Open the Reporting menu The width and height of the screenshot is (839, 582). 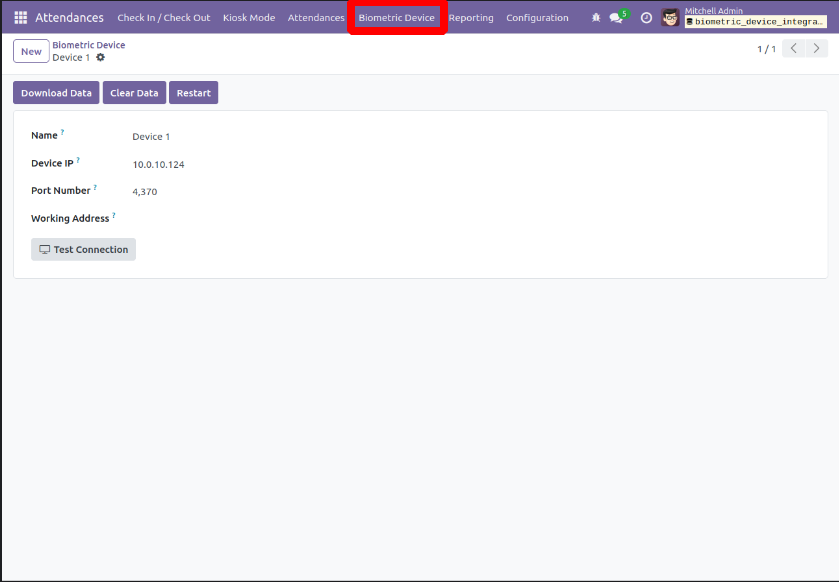pyautogui.click(x=471, y=18)
